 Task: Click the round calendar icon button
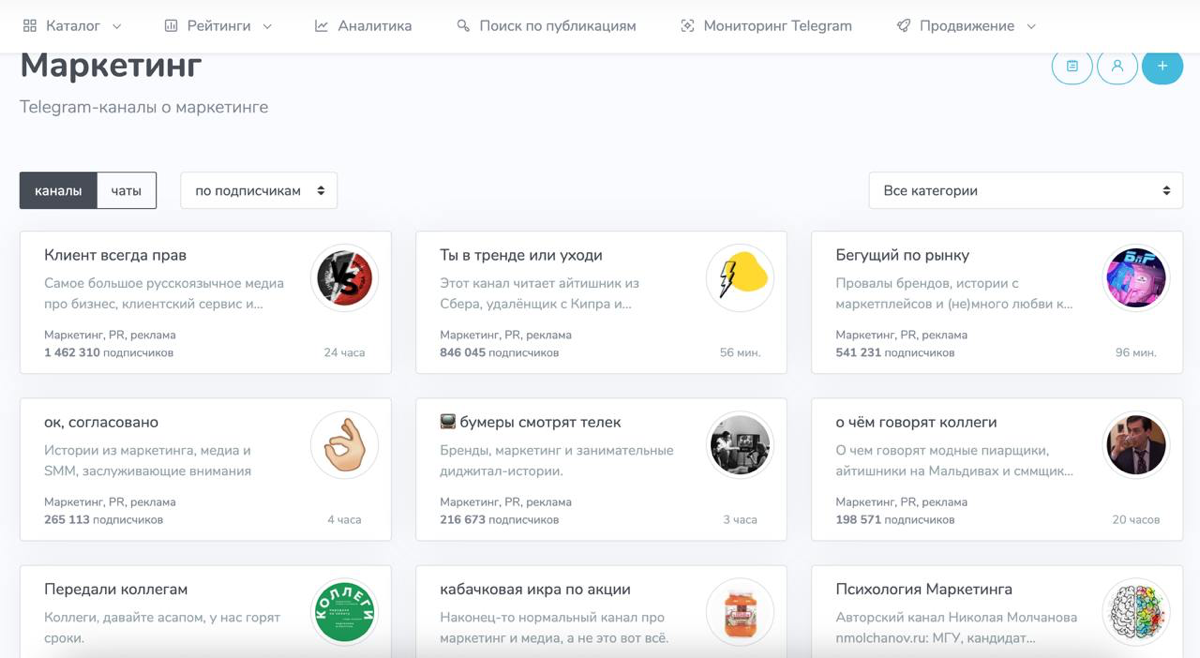pos(1072,66)
